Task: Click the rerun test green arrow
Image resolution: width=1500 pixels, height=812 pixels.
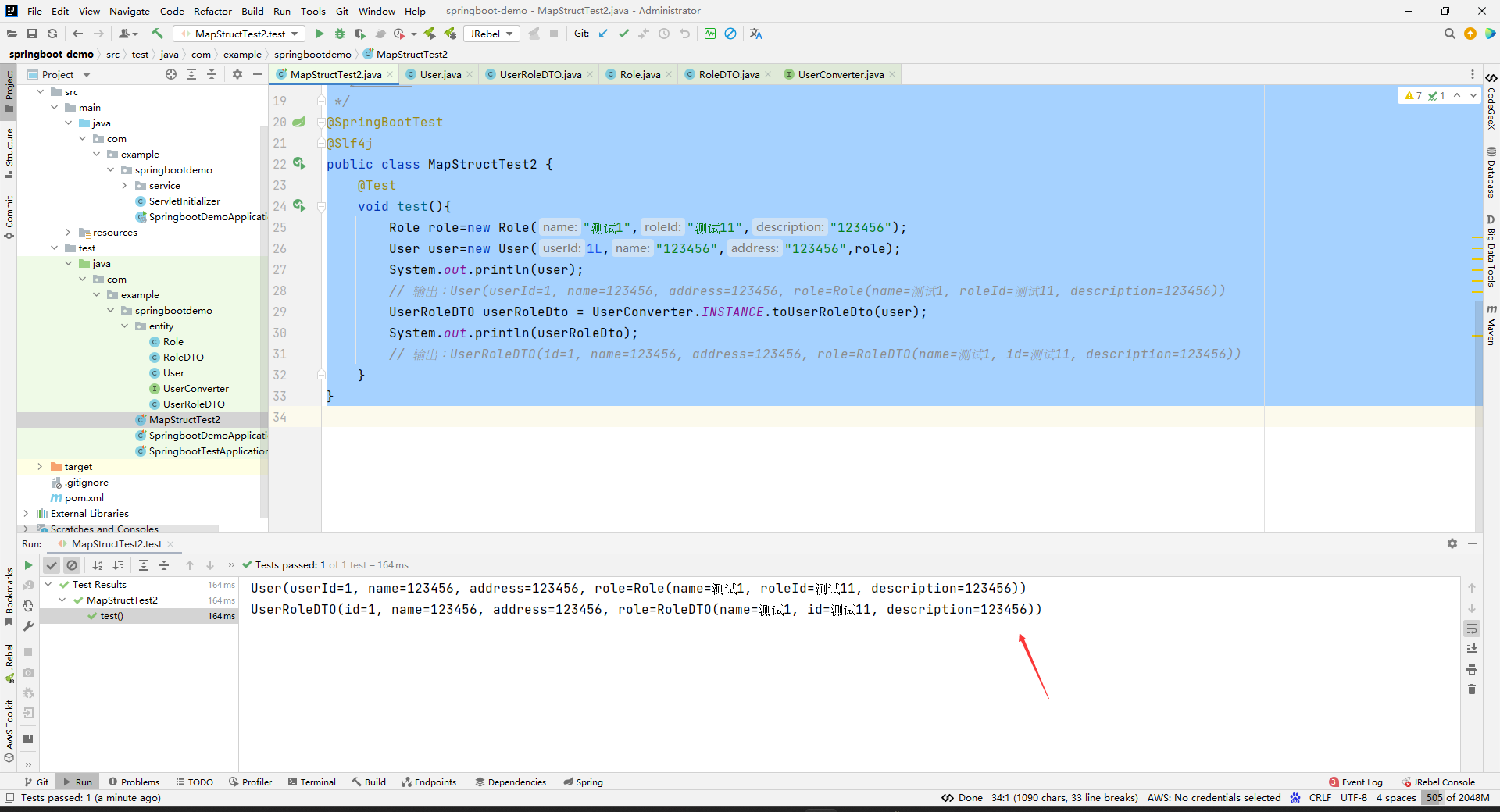Action: (28, 565)
